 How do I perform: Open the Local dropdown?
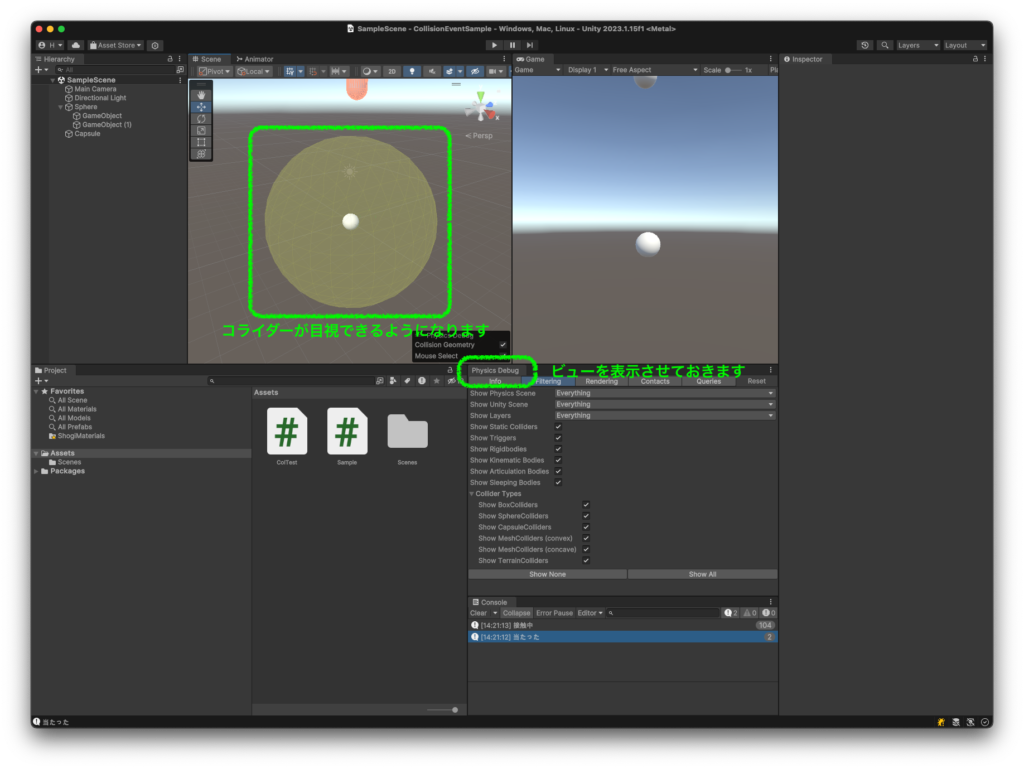tap(254, 71)
